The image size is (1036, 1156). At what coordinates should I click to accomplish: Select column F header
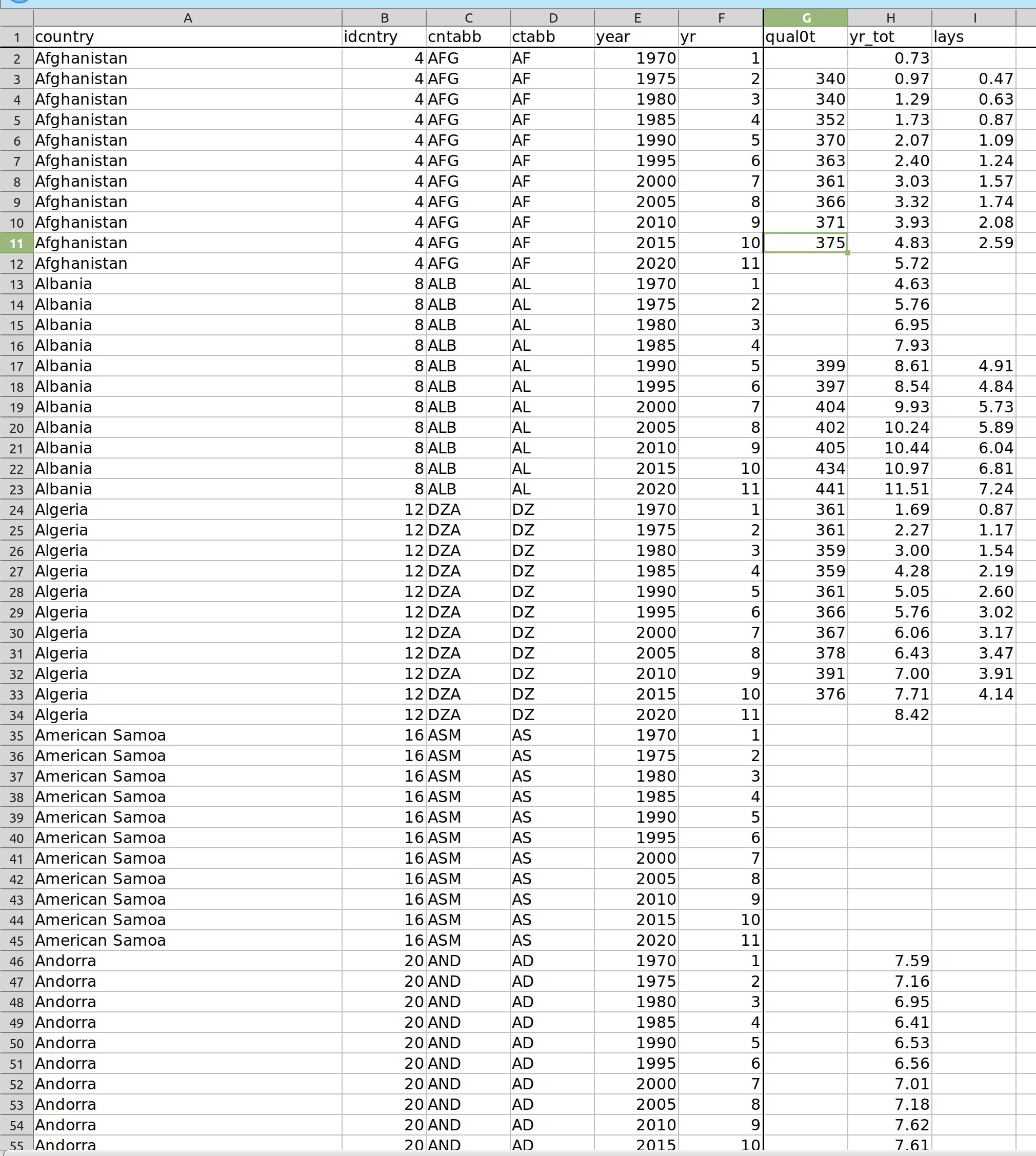(721, 17)
